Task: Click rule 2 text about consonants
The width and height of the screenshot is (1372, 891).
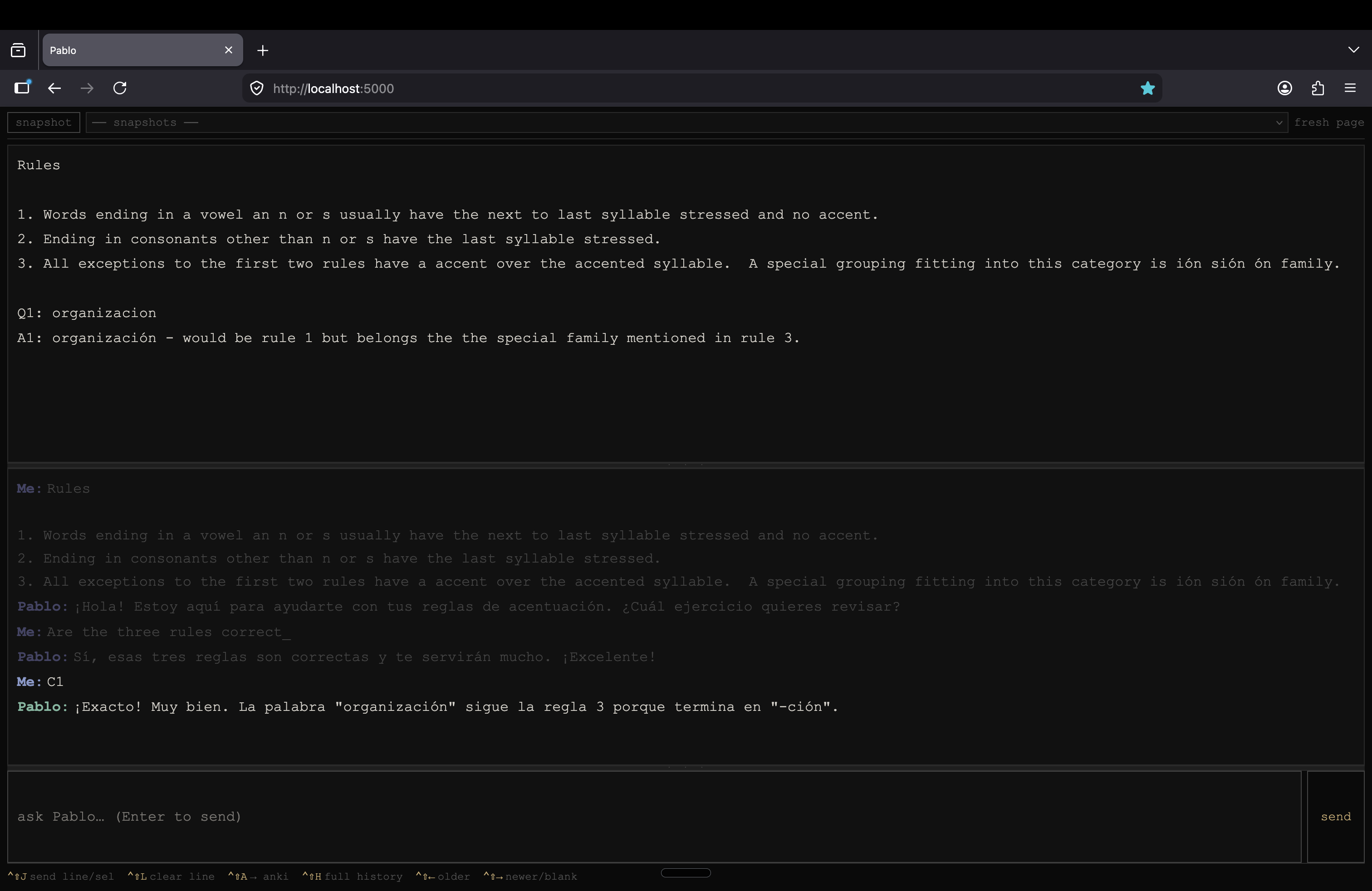Action: [x=339, y=239]
